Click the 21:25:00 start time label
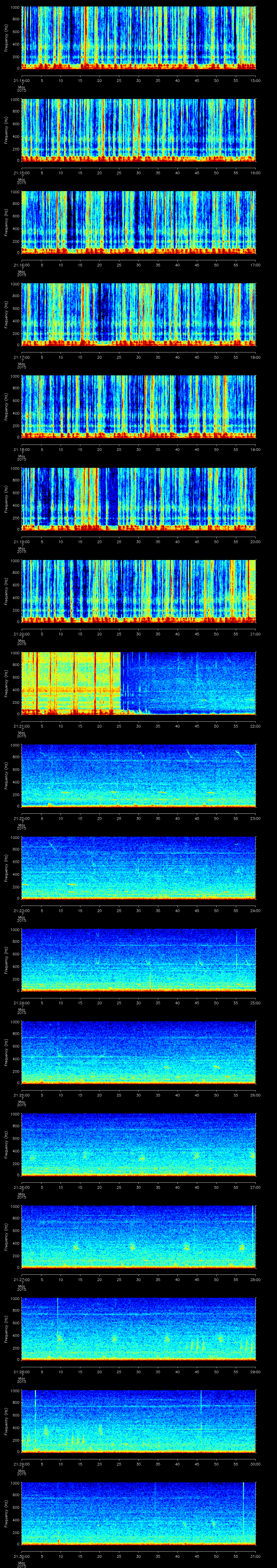Image resolution: width=277 pixels, height=1568 pixels. tap(21, 1095)
